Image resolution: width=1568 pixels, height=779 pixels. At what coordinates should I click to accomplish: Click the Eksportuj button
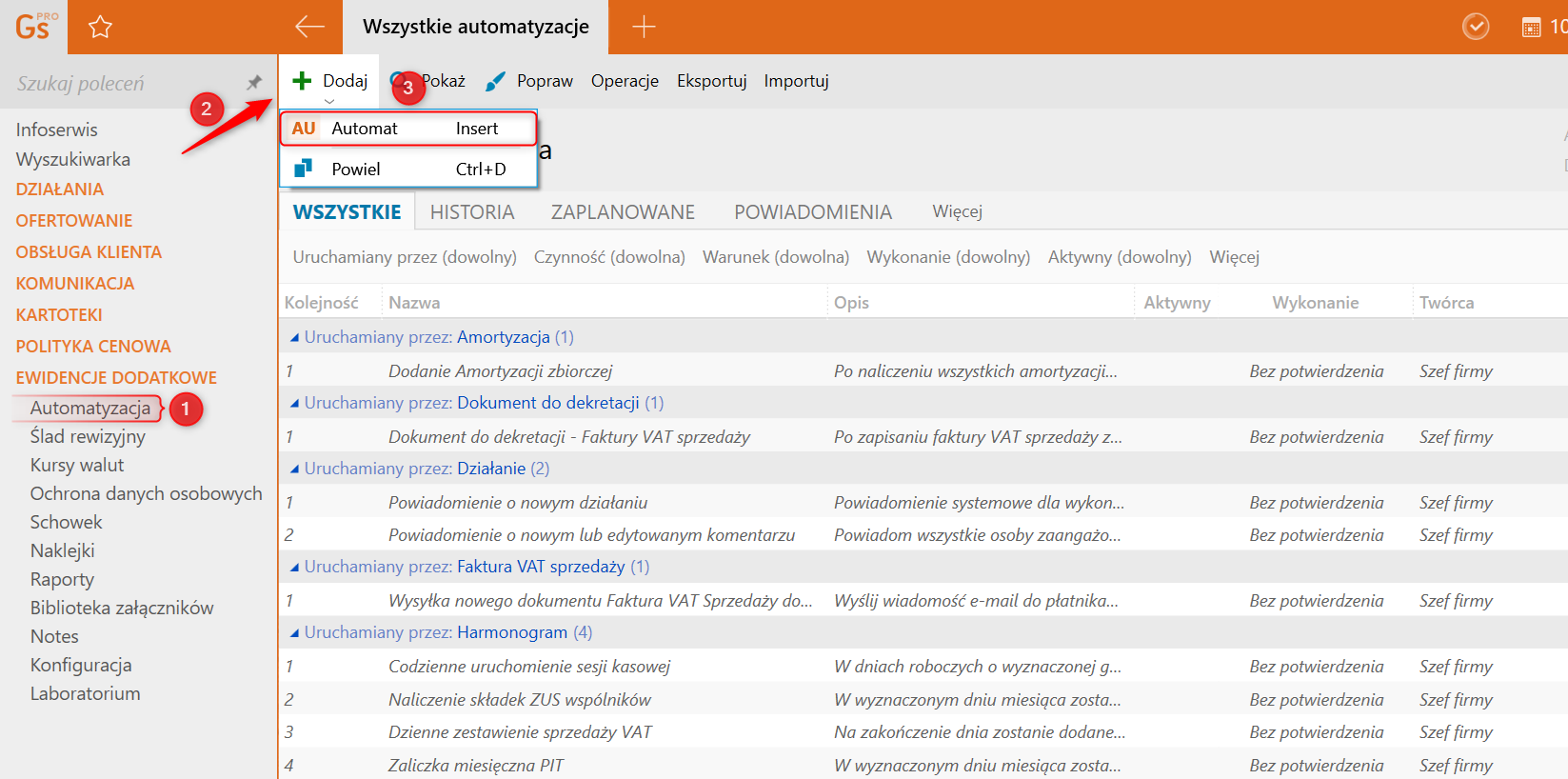click(711, 81)
